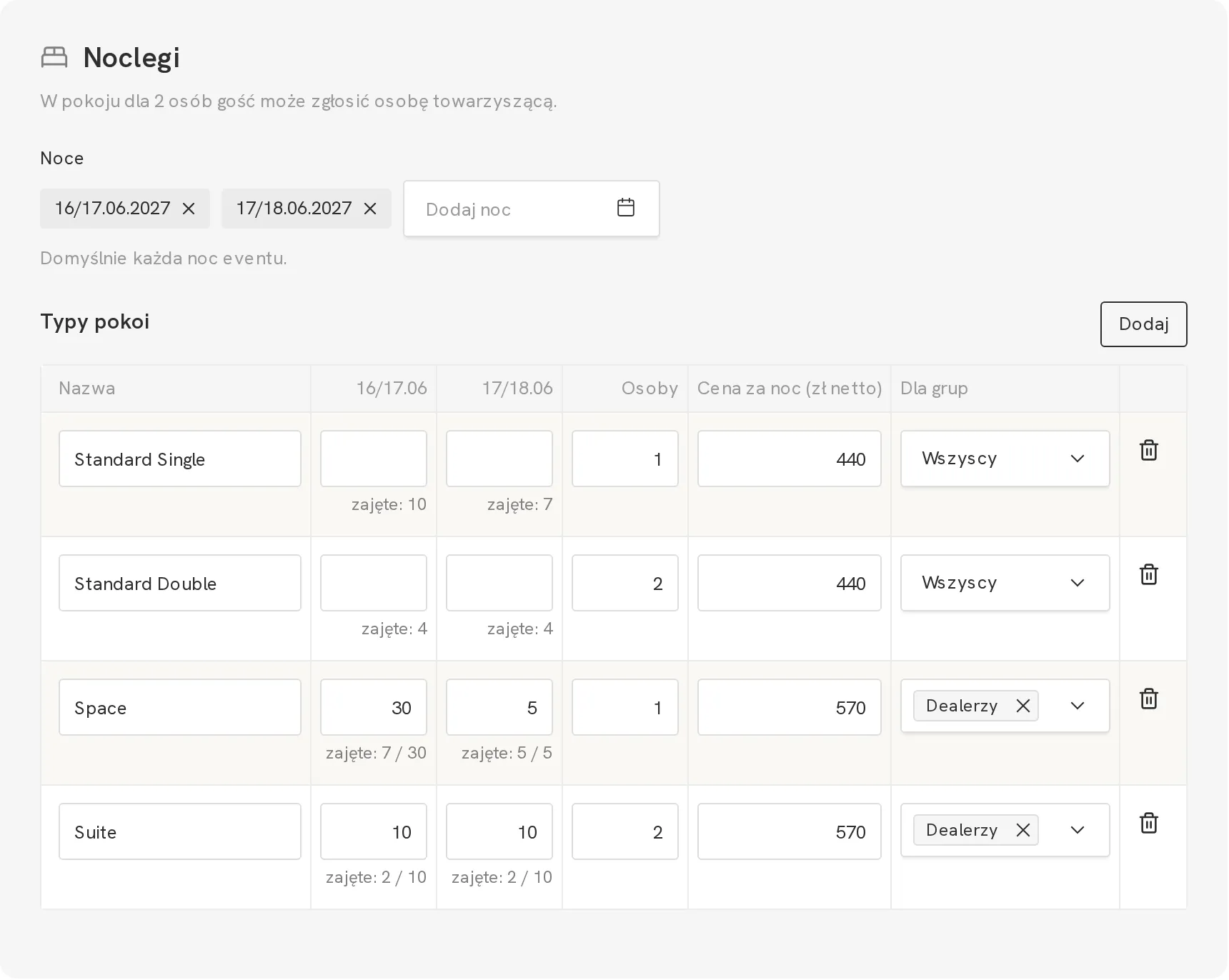Viewport: 1229px width, 980px height.
Task: Open calendar icon in Dodaj noc field
Action: [626, 208]
